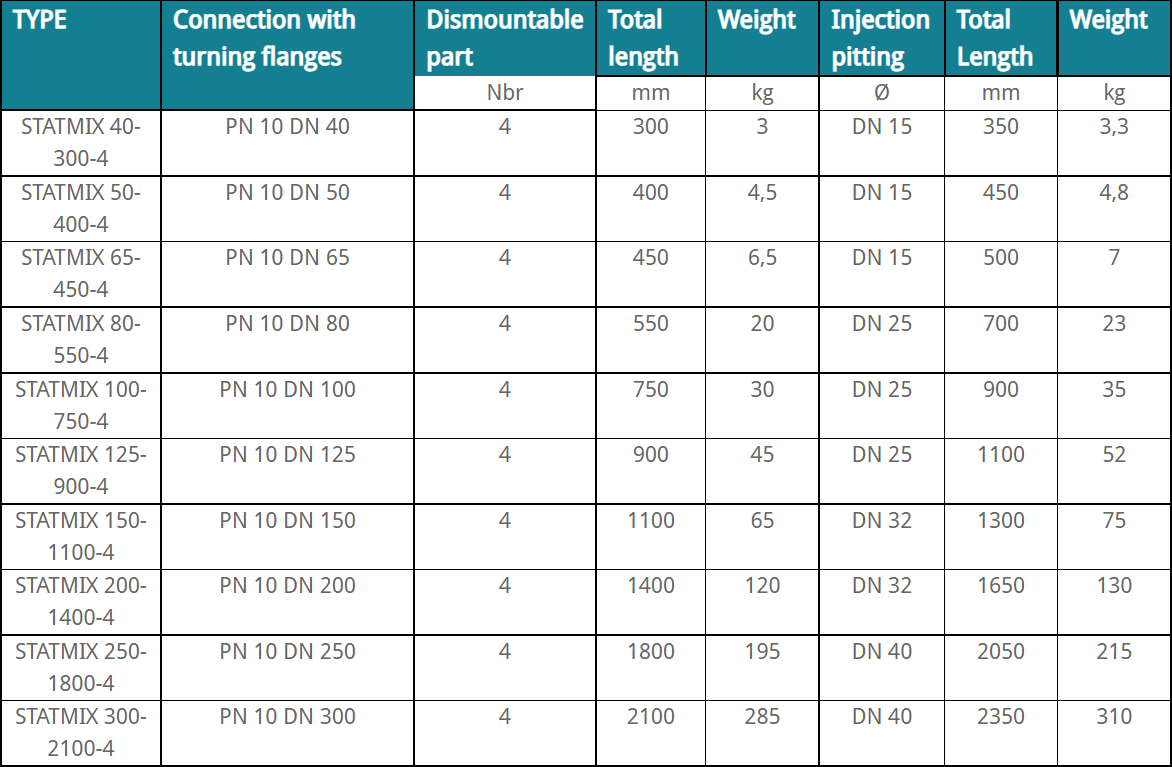Image resolution: width=1172 pixels, height=767 pixels.
Task: Click the STATMIX 125-900-4 row label
Action: coord(81,470)
